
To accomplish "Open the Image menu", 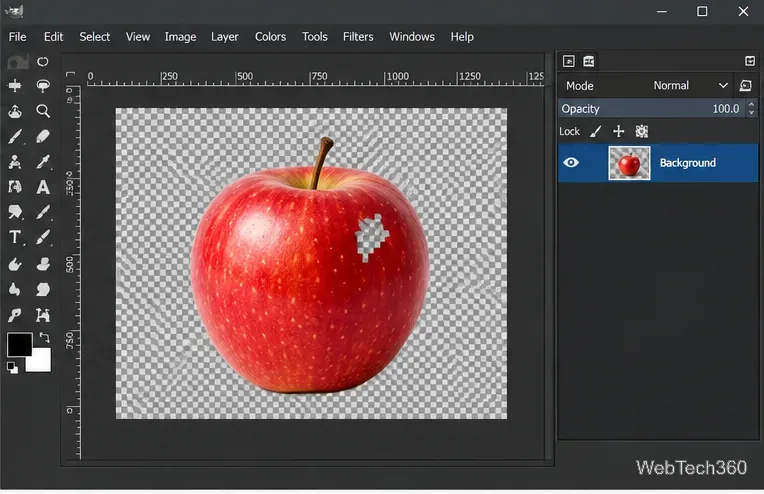I will coord(180,37).
